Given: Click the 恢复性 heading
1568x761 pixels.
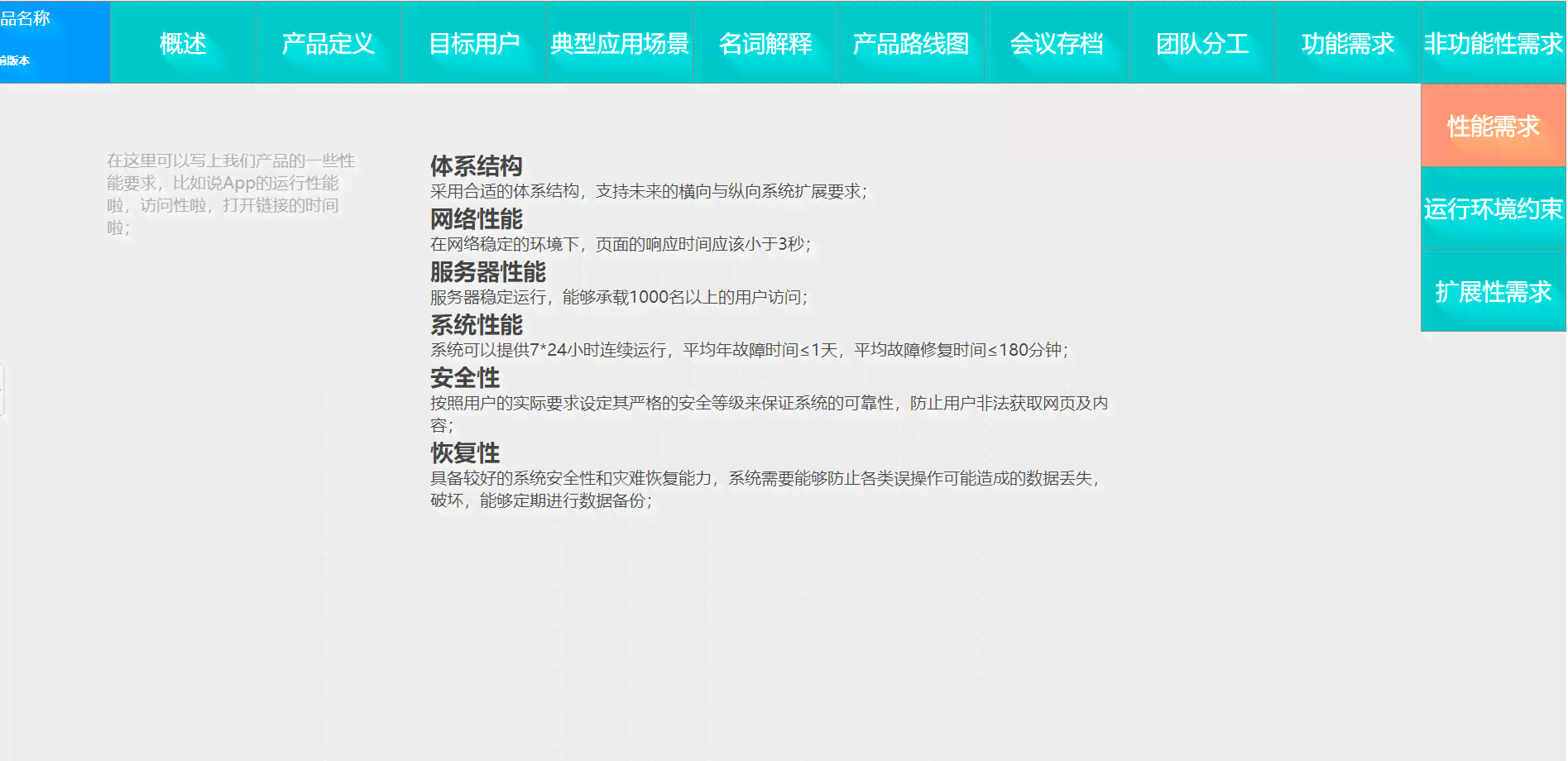Looking at the screenshot, I should click(465, 453).
